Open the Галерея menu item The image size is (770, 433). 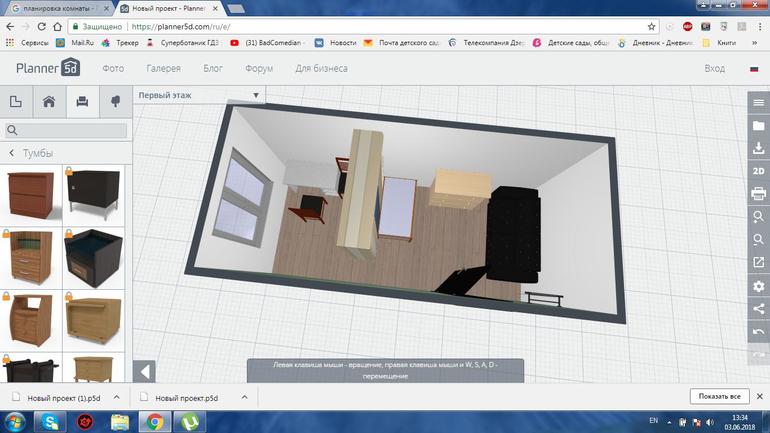[164, 69]
